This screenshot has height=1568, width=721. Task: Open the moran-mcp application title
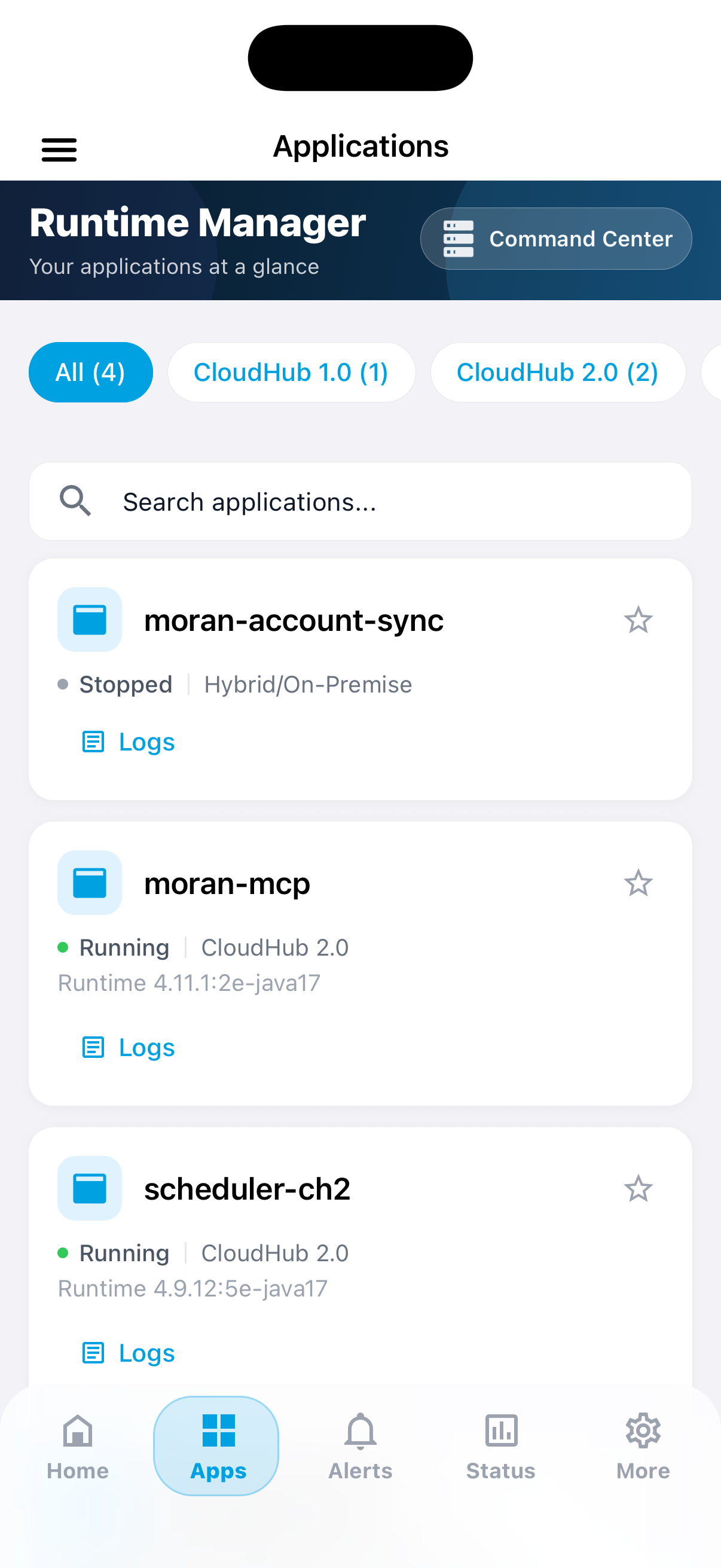[227, 884]
